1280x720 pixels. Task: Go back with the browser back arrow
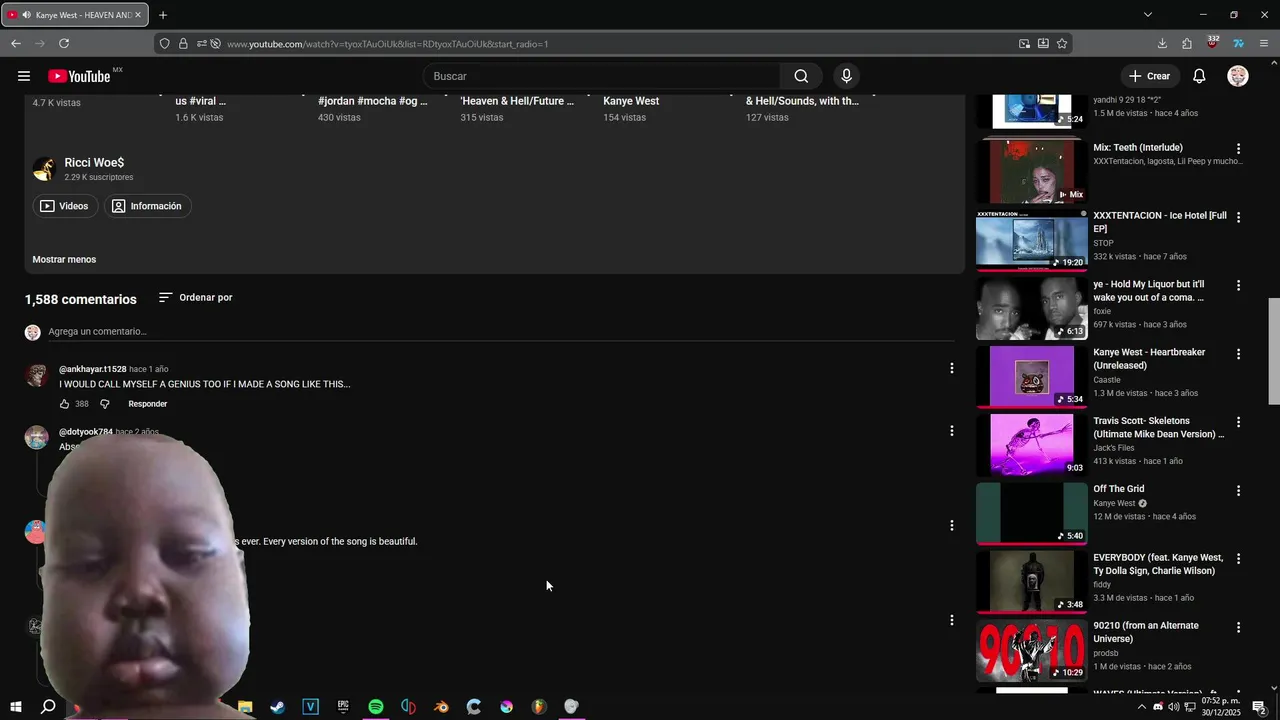click(16, 44)
